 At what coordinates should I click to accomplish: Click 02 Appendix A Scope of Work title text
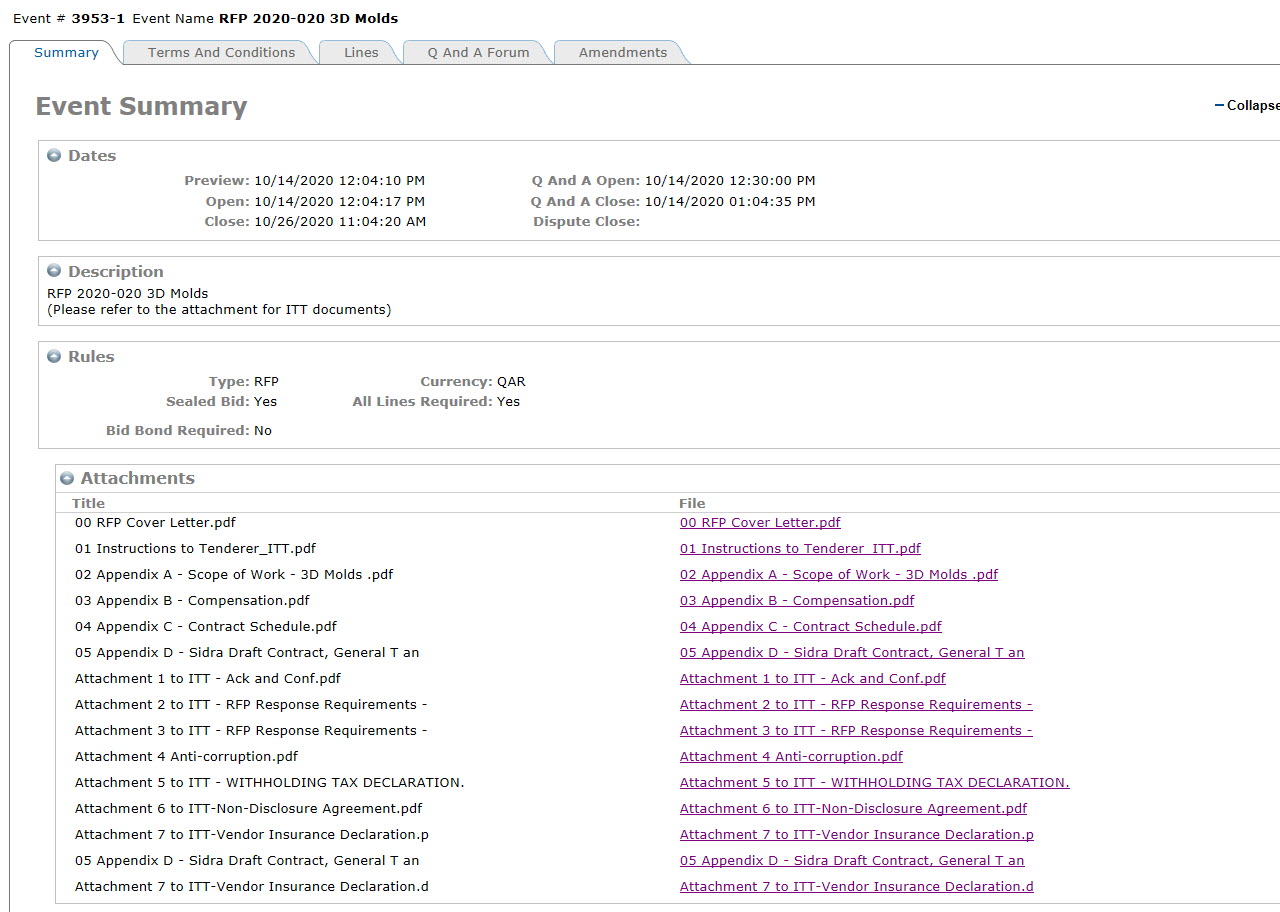pos(234,574)
